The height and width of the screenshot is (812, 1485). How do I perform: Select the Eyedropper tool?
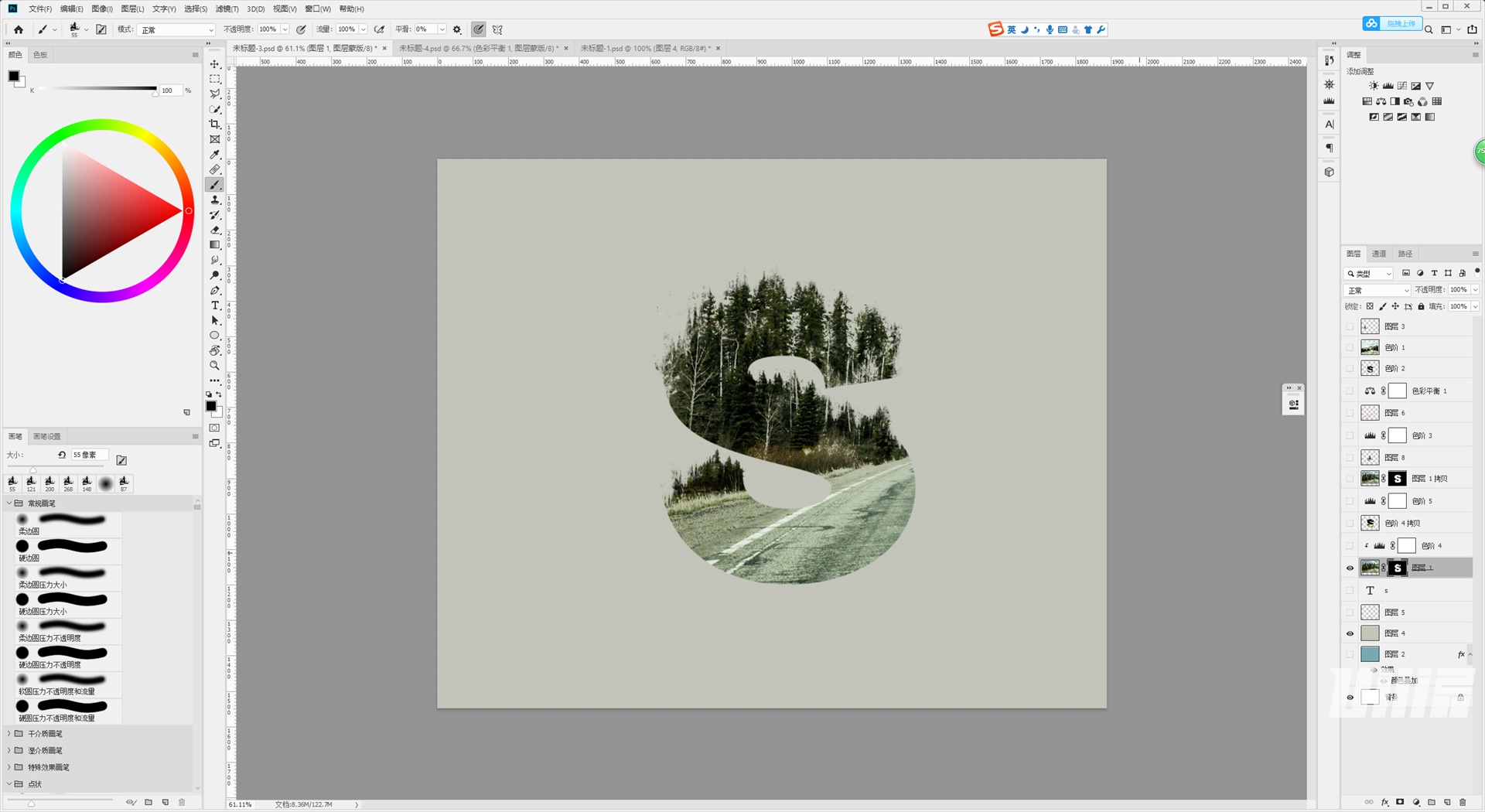pos(215,155)
